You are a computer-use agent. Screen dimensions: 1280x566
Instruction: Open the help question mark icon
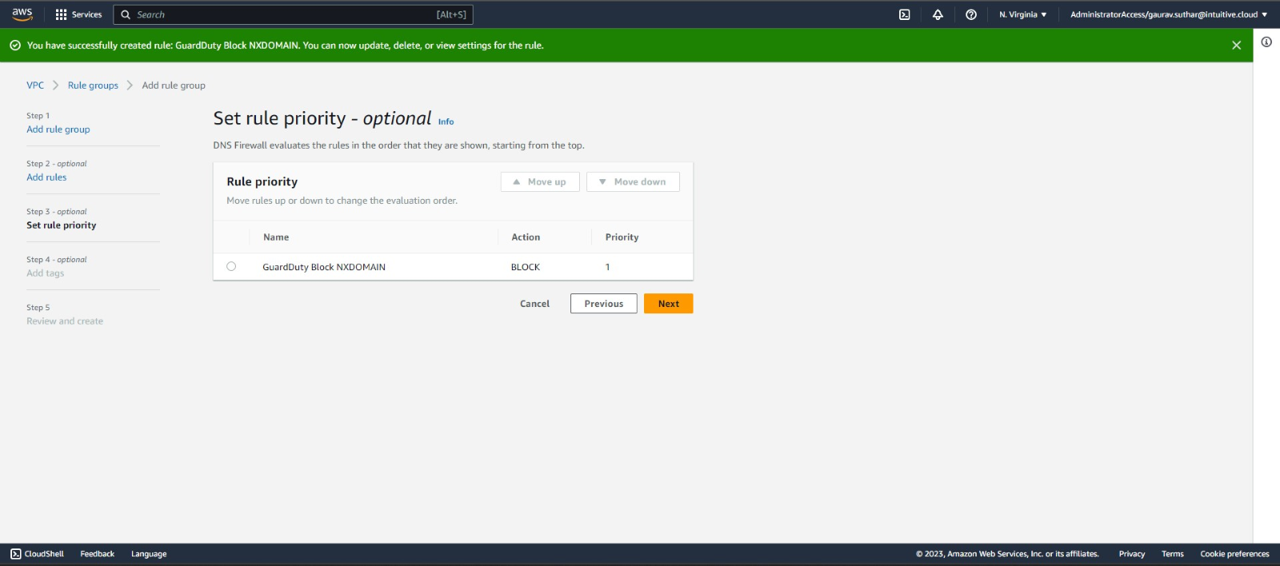(971, 15)
